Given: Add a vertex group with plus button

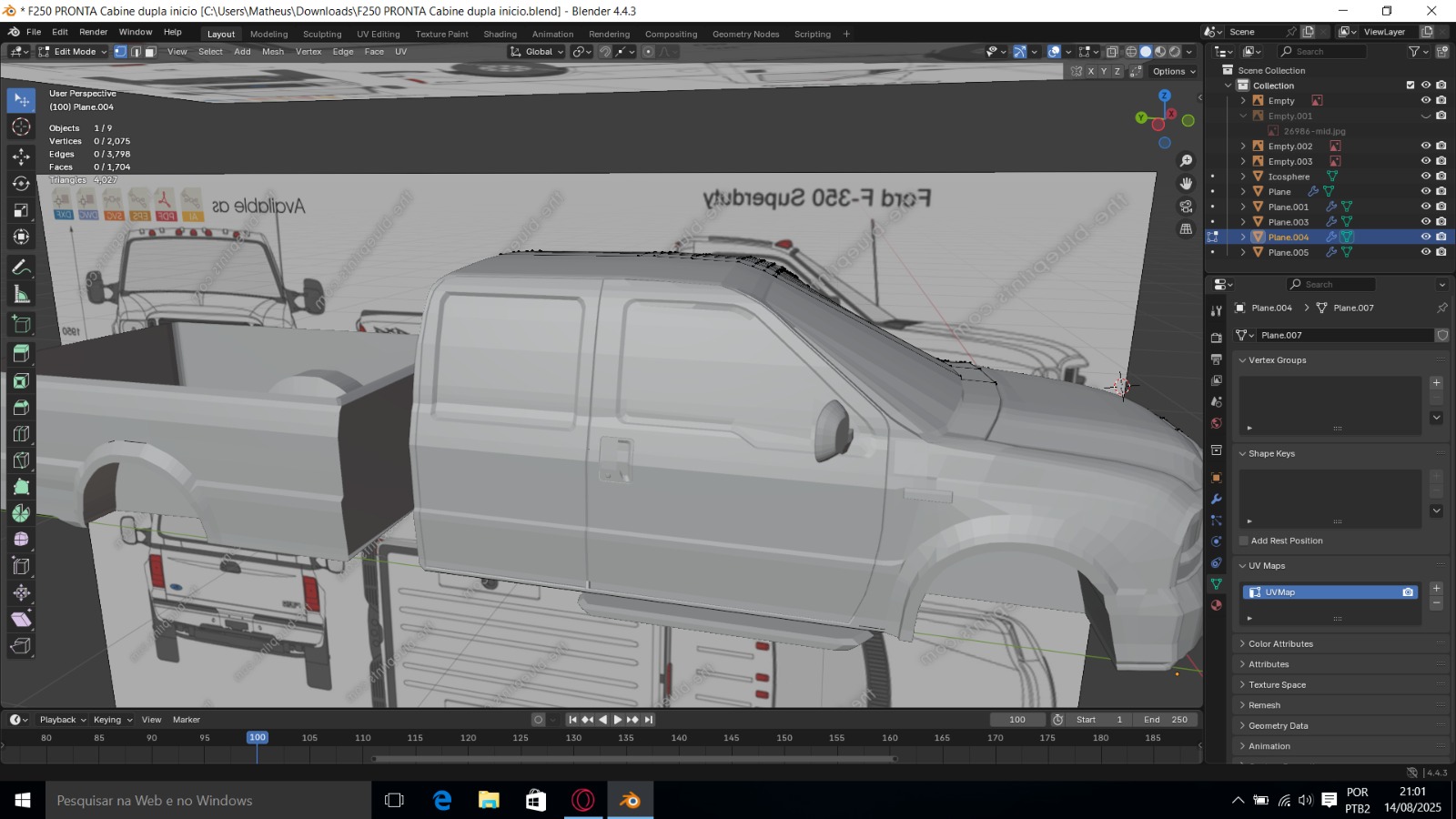Looking at the screenshot, I should tap(1436, 383).
